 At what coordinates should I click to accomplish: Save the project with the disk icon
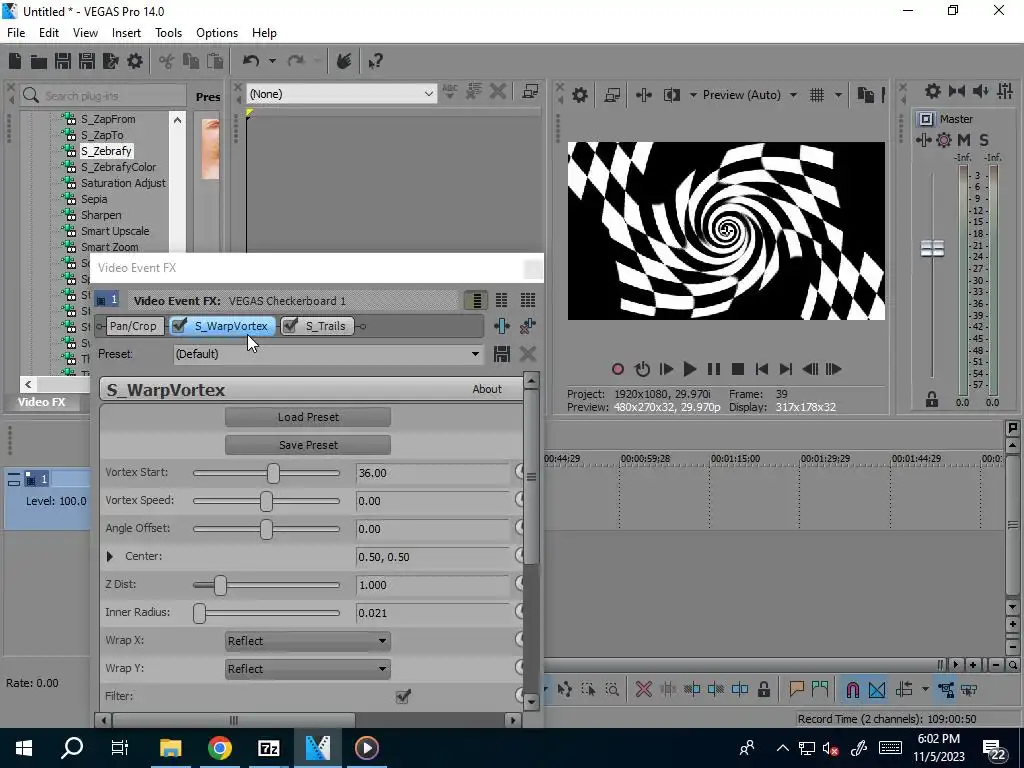coord(63,61)
